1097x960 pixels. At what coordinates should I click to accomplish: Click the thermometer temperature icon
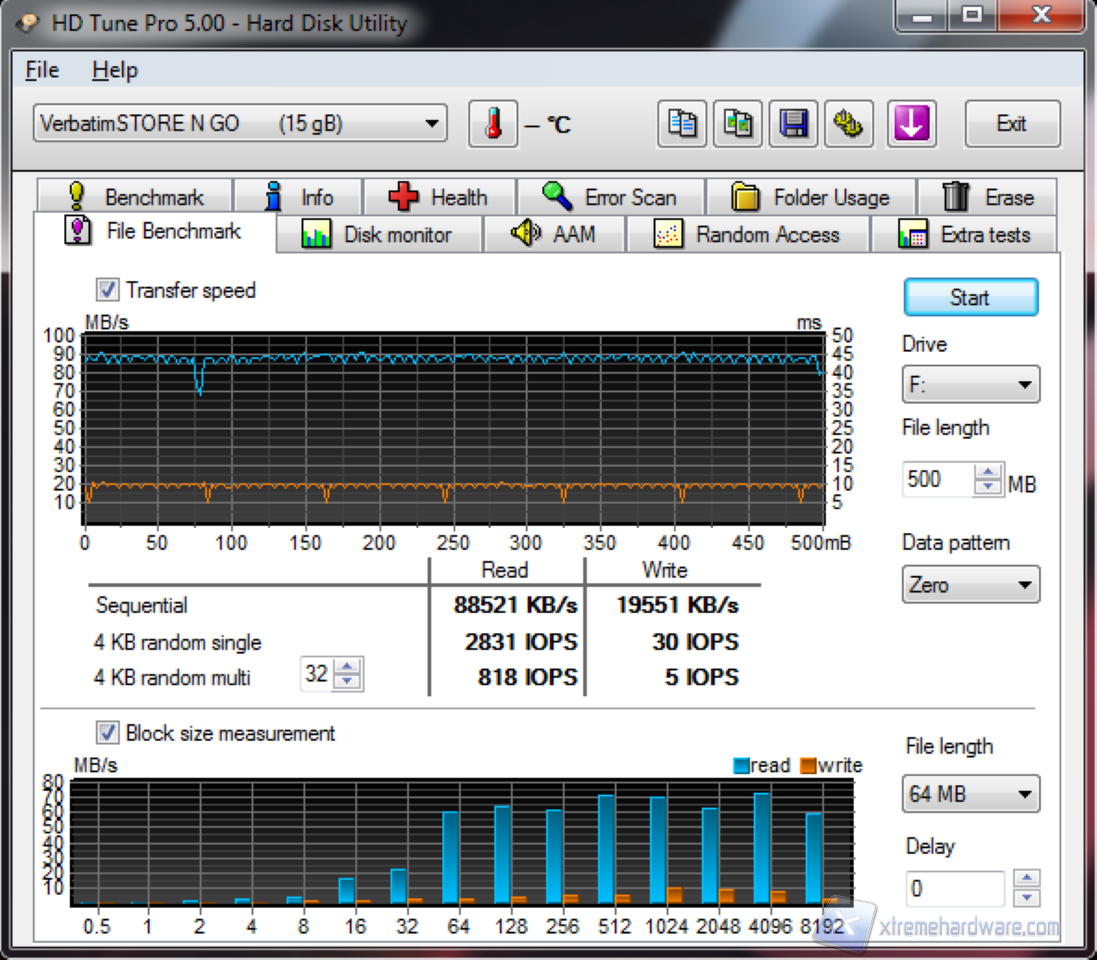[x=493, y=124]
